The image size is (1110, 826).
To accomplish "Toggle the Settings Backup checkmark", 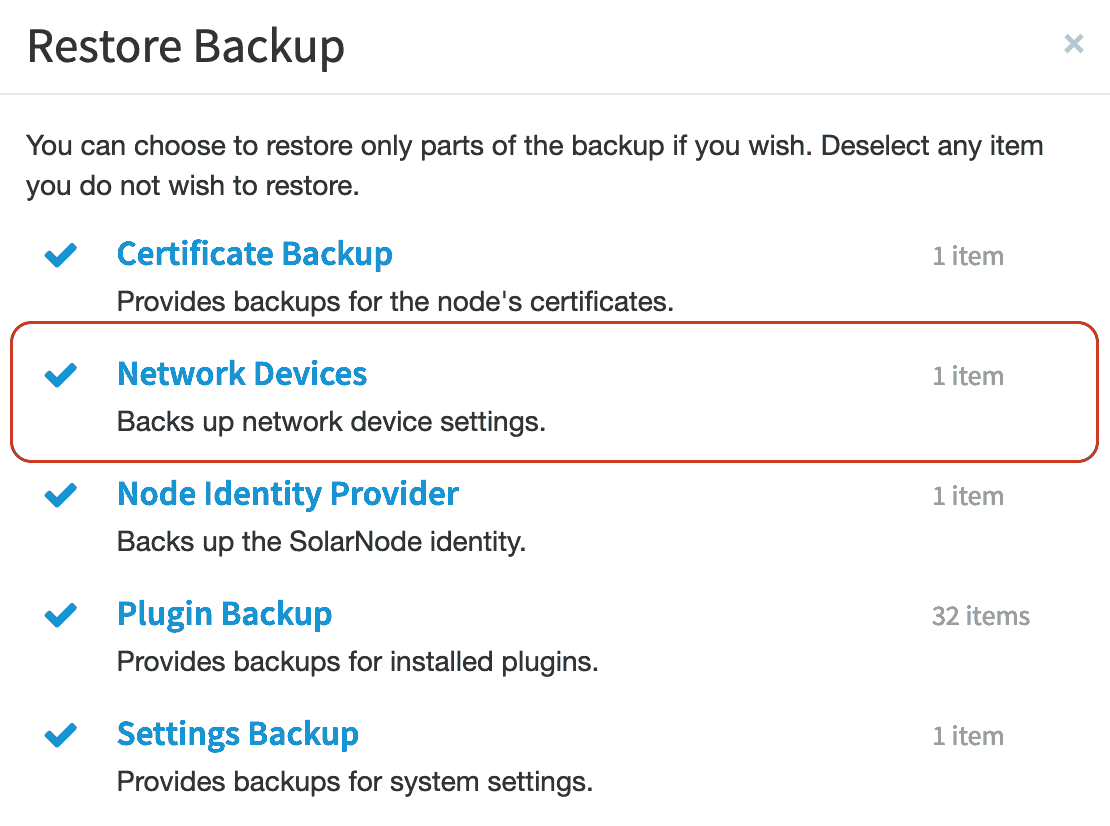I will coord(61,735).
